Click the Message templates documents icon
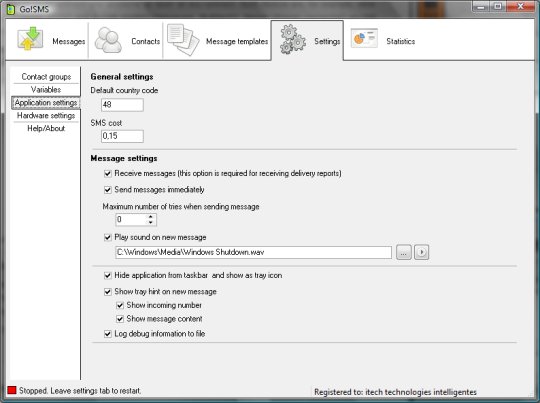The width and height of the screenshot is (540, 403). click(183, 40)
